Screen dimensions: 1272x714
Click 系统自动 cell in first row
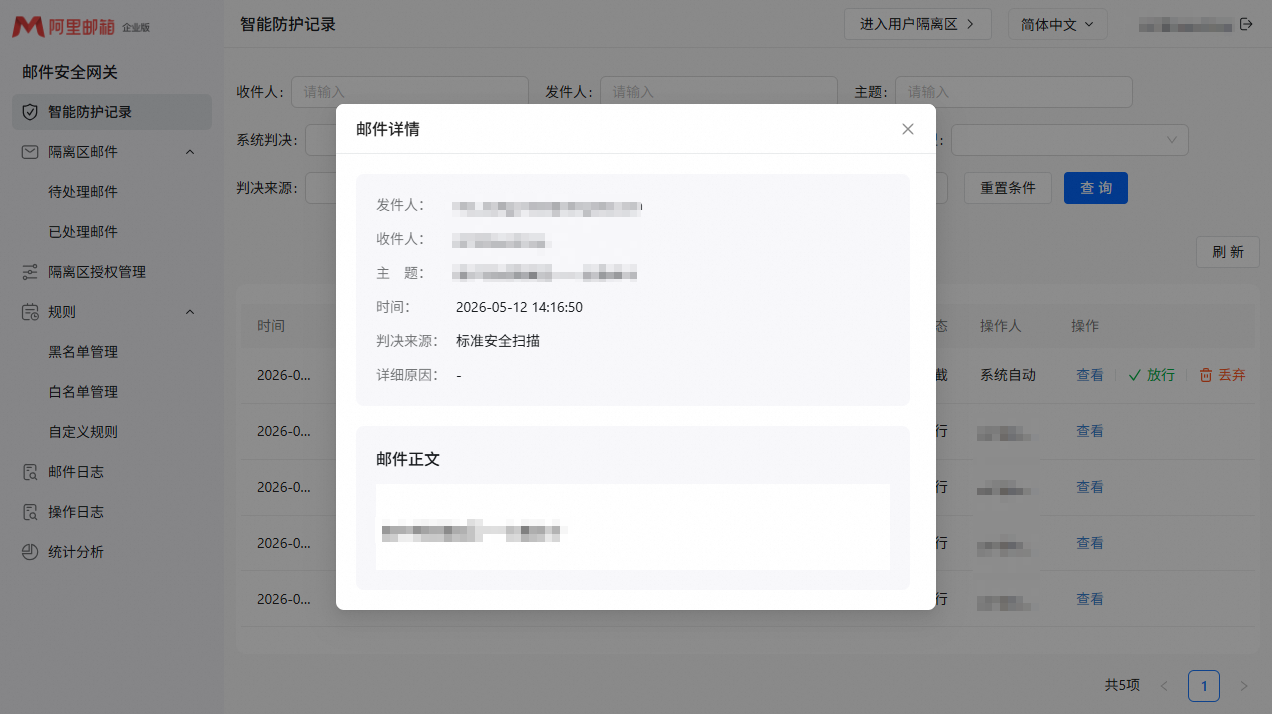tap(1008, 375)
